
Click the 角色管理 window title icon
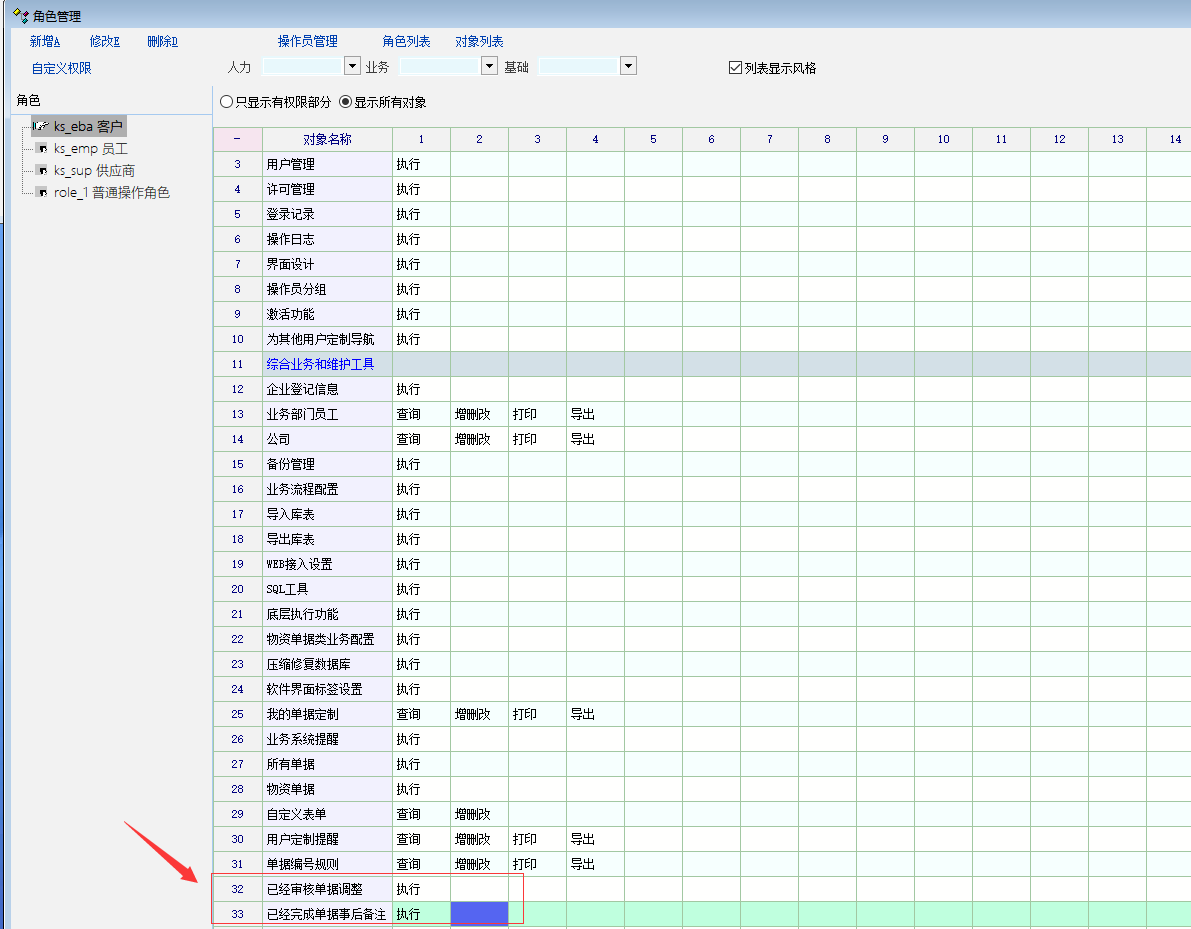click(19, 16)
